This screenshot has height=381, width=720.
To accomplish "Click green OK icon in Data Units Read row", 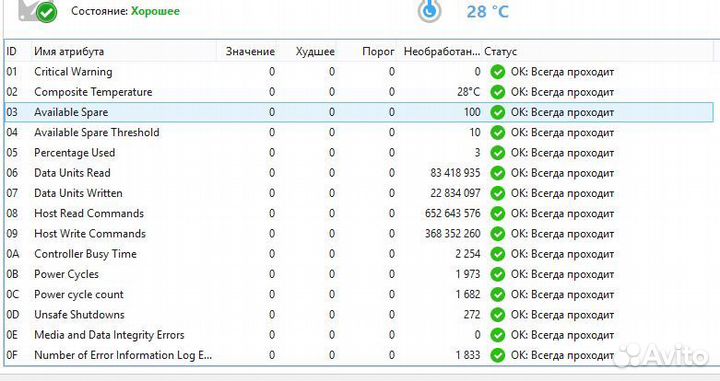I will pyautogui.click(x=497, y=173).
